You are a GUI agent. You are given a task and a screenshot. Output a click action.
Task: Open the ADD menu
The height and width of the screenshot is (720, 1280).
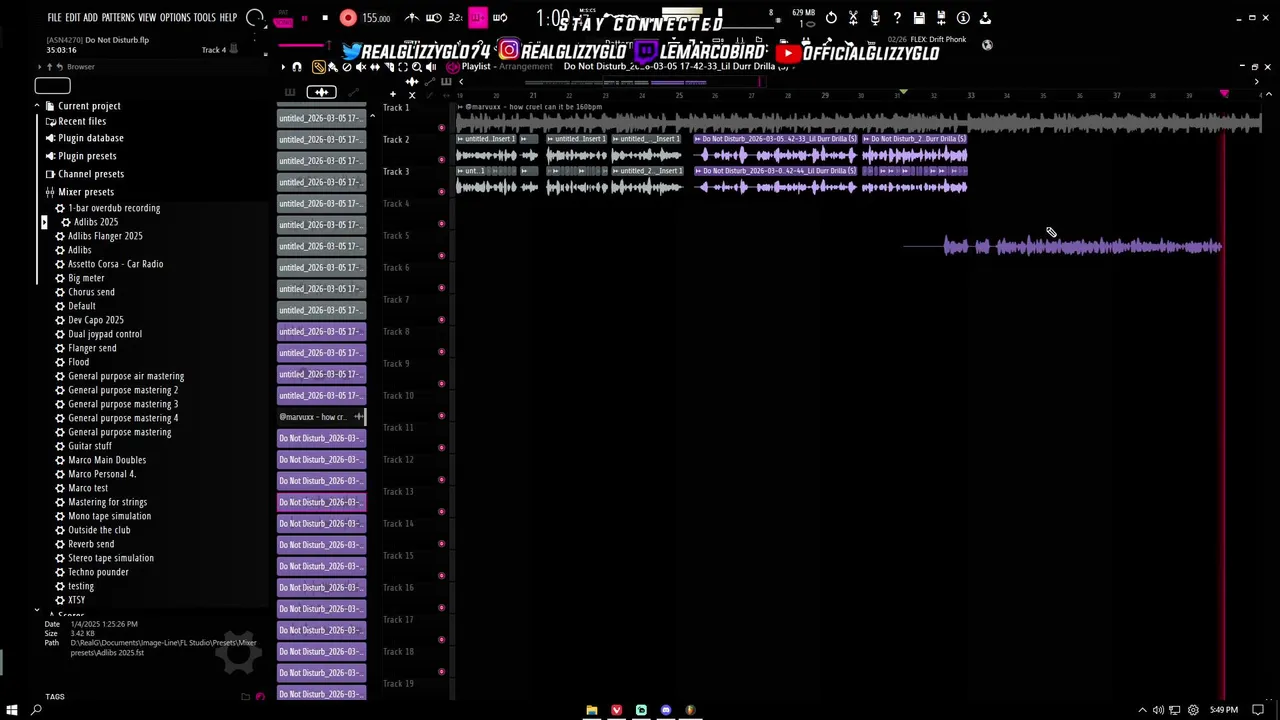coord(91,18)
